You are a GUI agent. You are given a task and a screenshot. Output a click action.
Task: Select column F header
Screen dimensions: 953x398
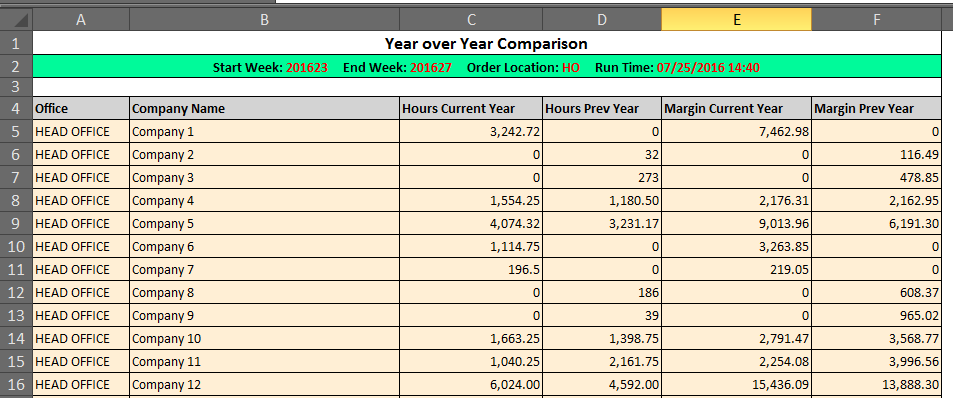876,19
